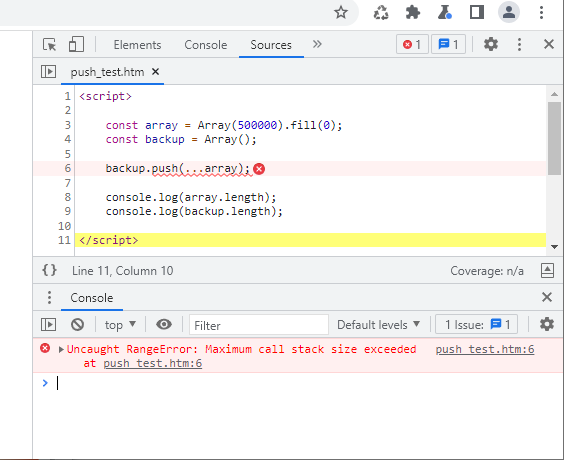
Task: Open the top context dropdown
Action: coord(120,325)
